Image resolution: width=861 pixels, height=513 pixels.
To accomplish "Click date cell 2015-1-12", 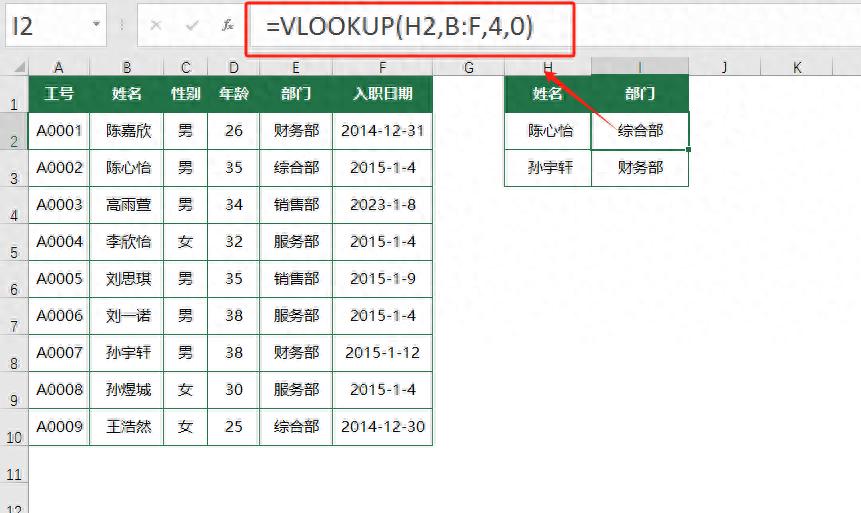I will point(382,353).
